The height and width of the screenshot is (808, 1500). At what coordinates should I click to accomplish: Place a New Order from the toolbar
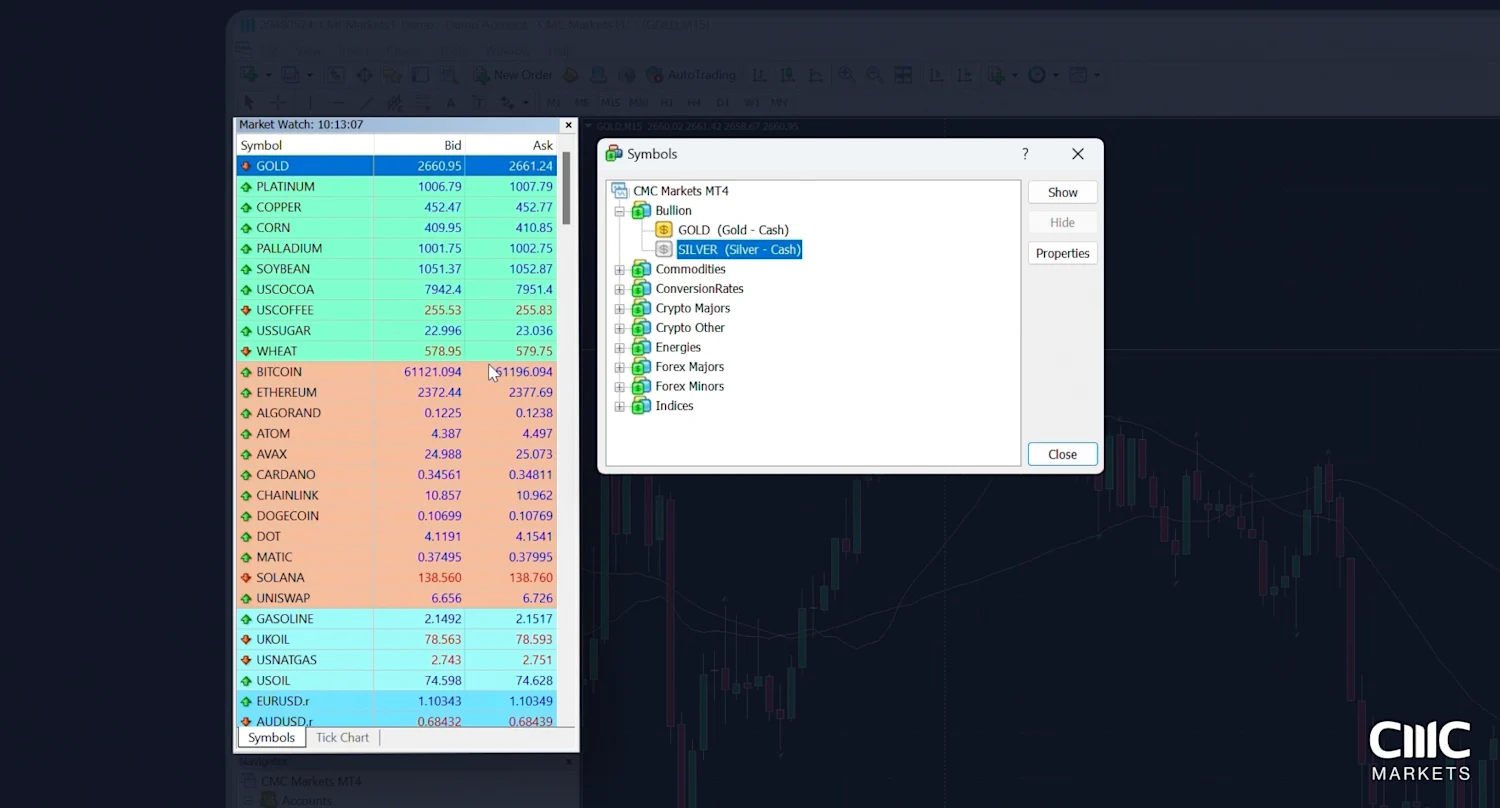coord(512,74)
